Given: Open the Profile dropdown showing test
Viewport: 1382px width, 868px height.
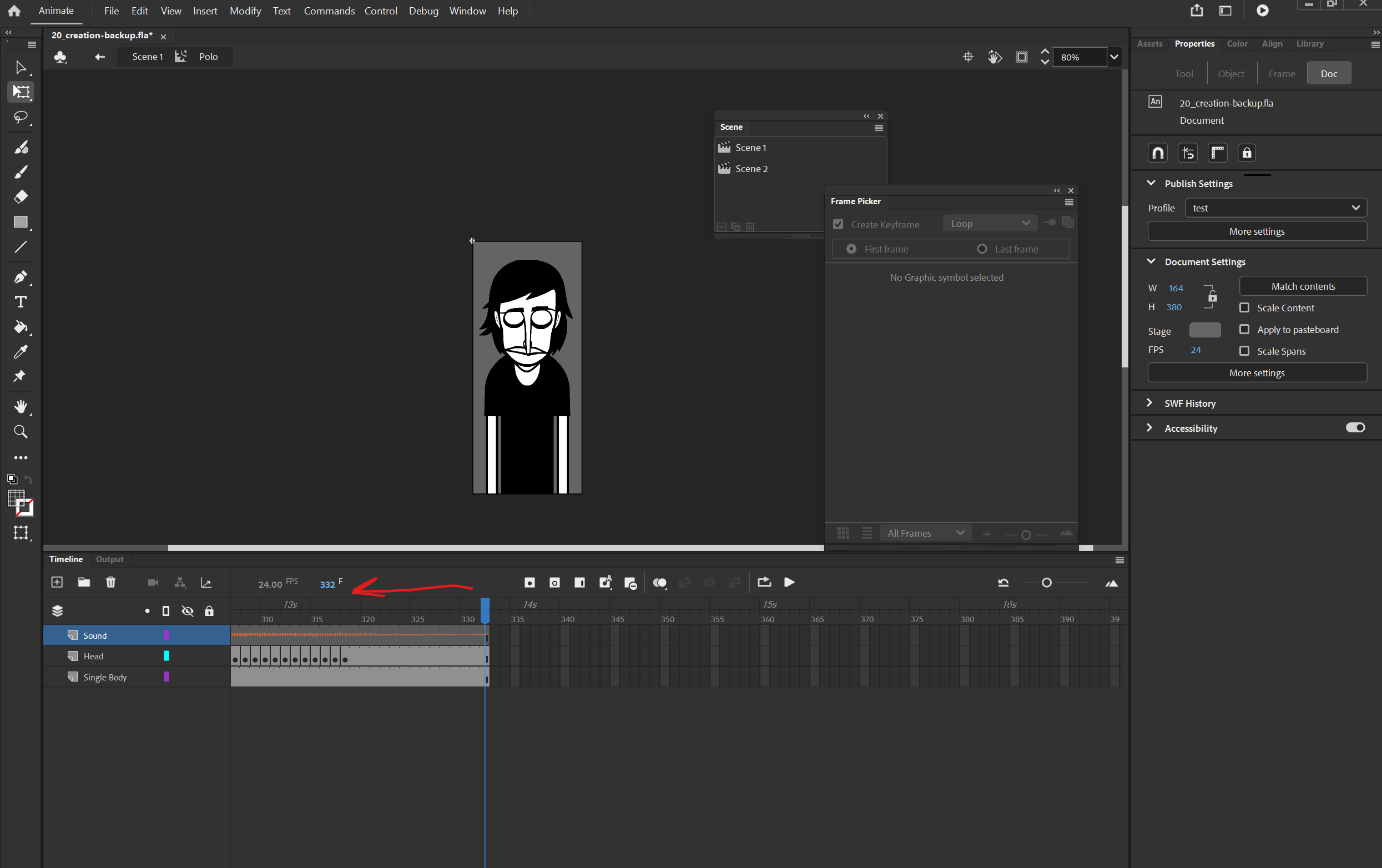Looking at the screenshot, I should pyautogui.click(x=1276, y=208).
